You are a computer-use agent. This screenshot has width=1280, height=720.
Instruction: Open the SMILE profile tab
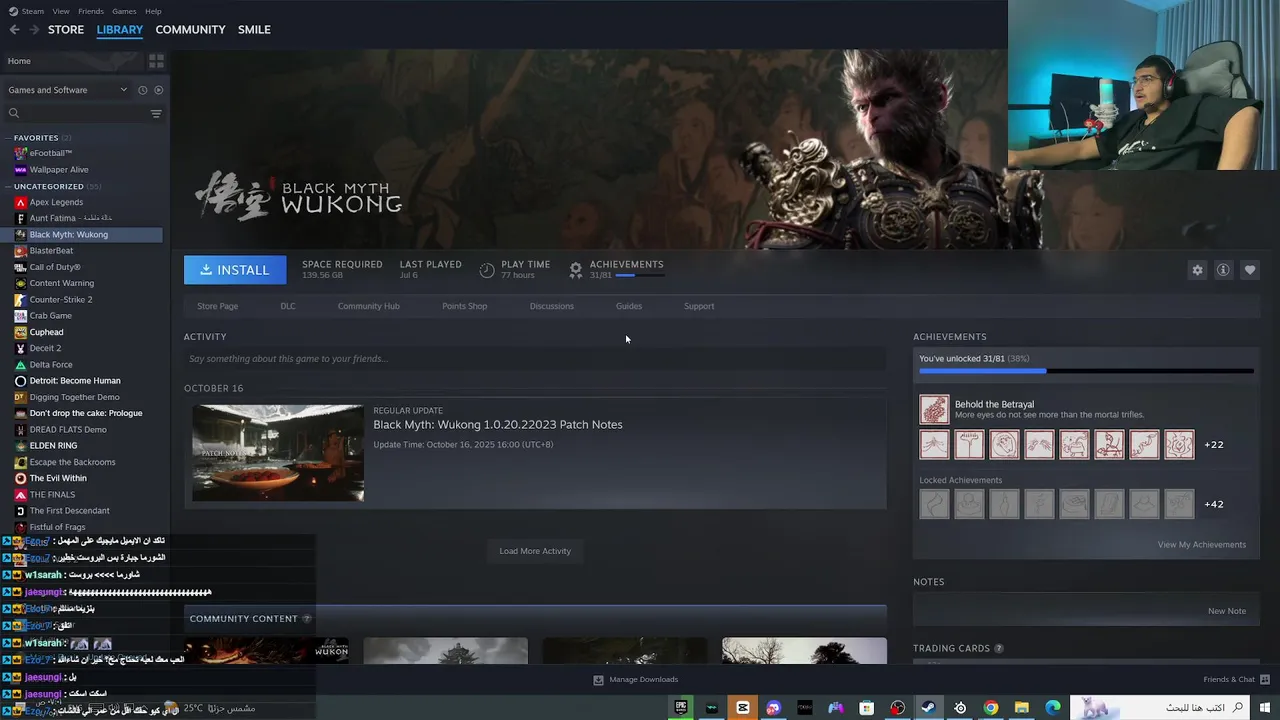(x=254, y=29)
